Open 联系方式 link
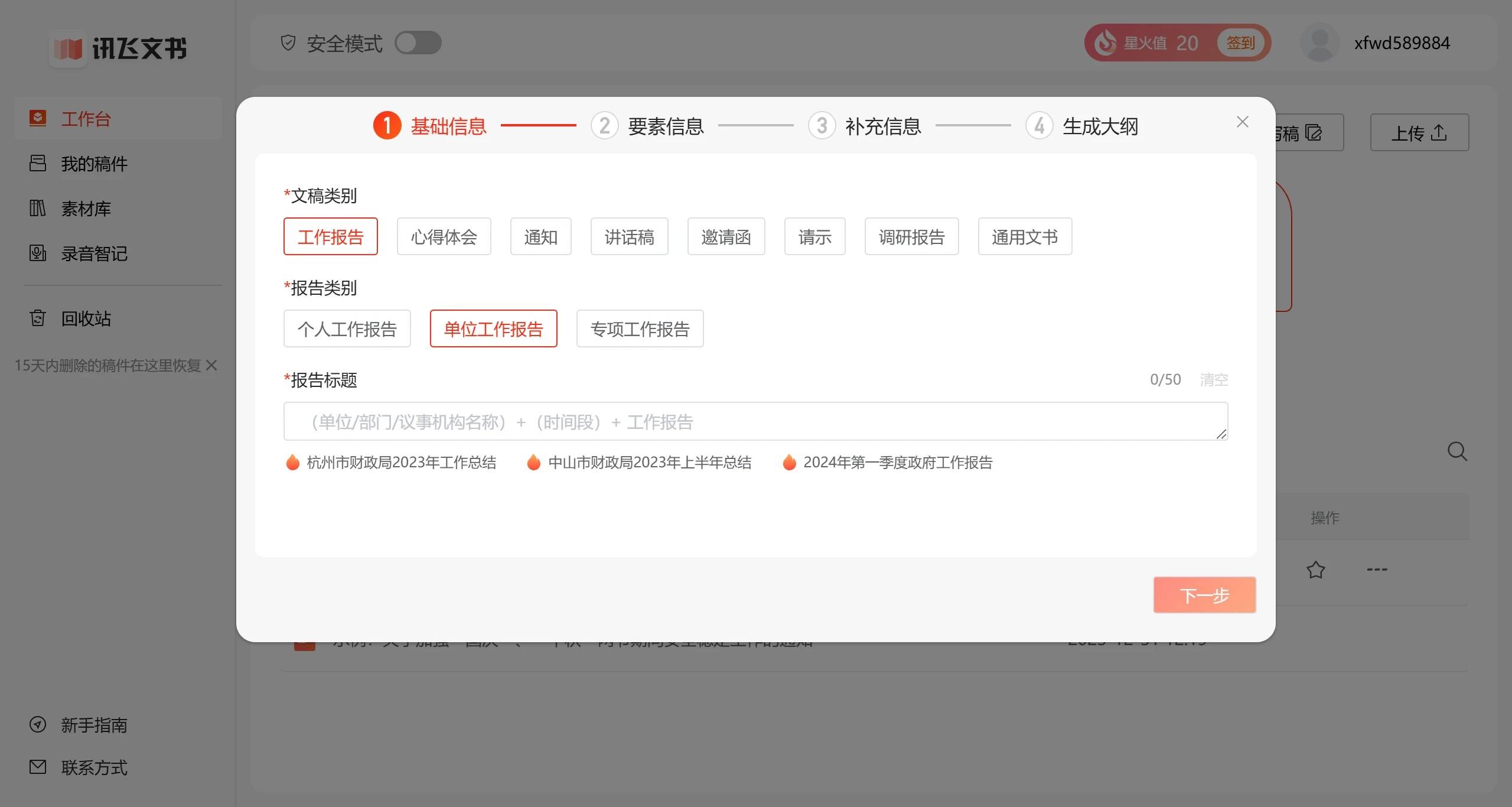 point(94,767)
